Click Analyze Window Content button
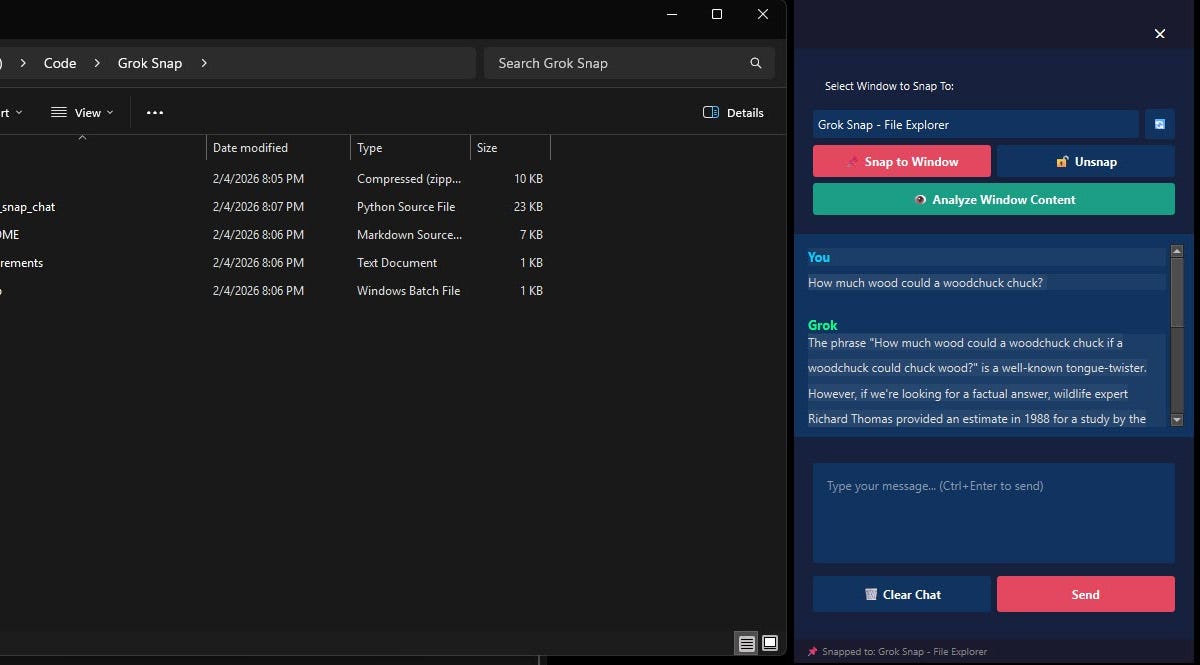1200x665 pixels. pos(994,199)
